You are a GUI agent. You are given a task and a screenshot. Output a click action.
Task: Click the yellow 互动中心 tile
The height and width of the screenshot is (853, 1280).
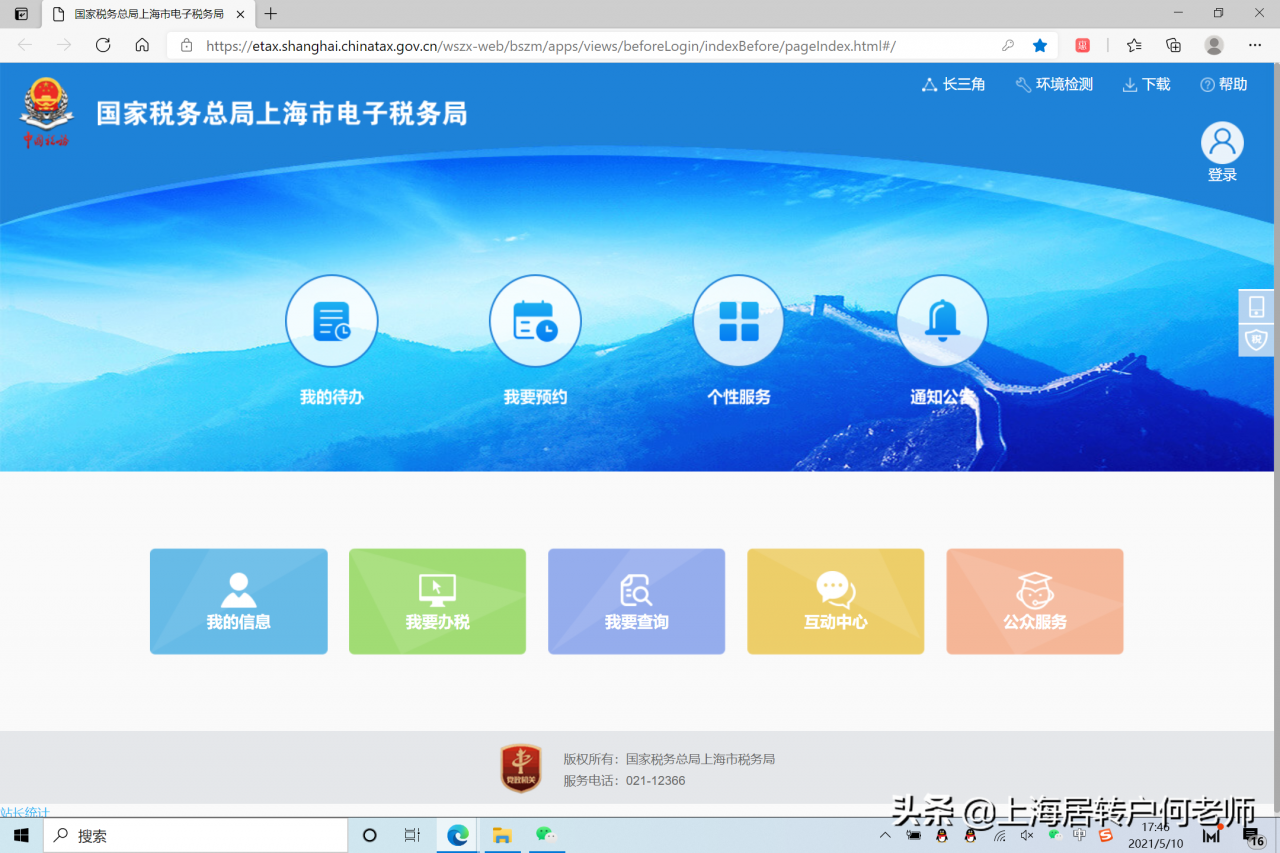(x=835, y=601)
